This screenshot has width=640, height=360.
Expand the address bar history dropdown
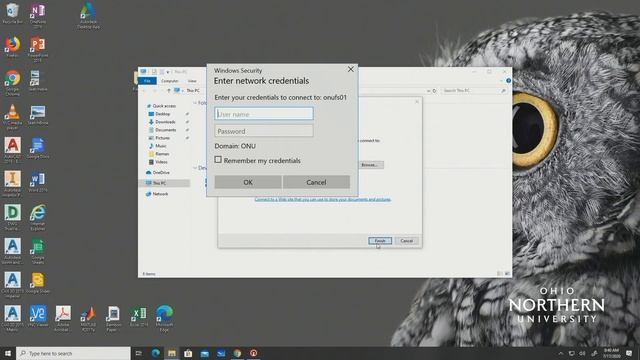(x=428, y=91)
